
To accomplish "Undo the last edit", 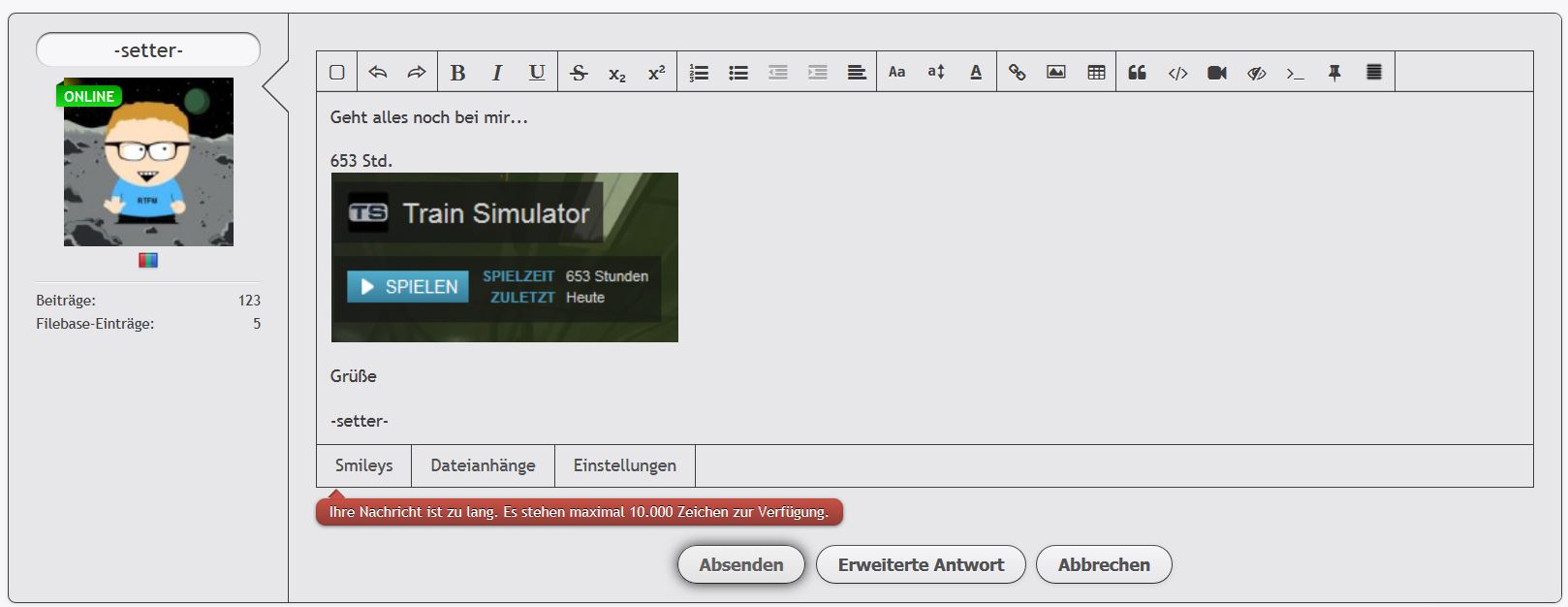I will click(378, 72).
